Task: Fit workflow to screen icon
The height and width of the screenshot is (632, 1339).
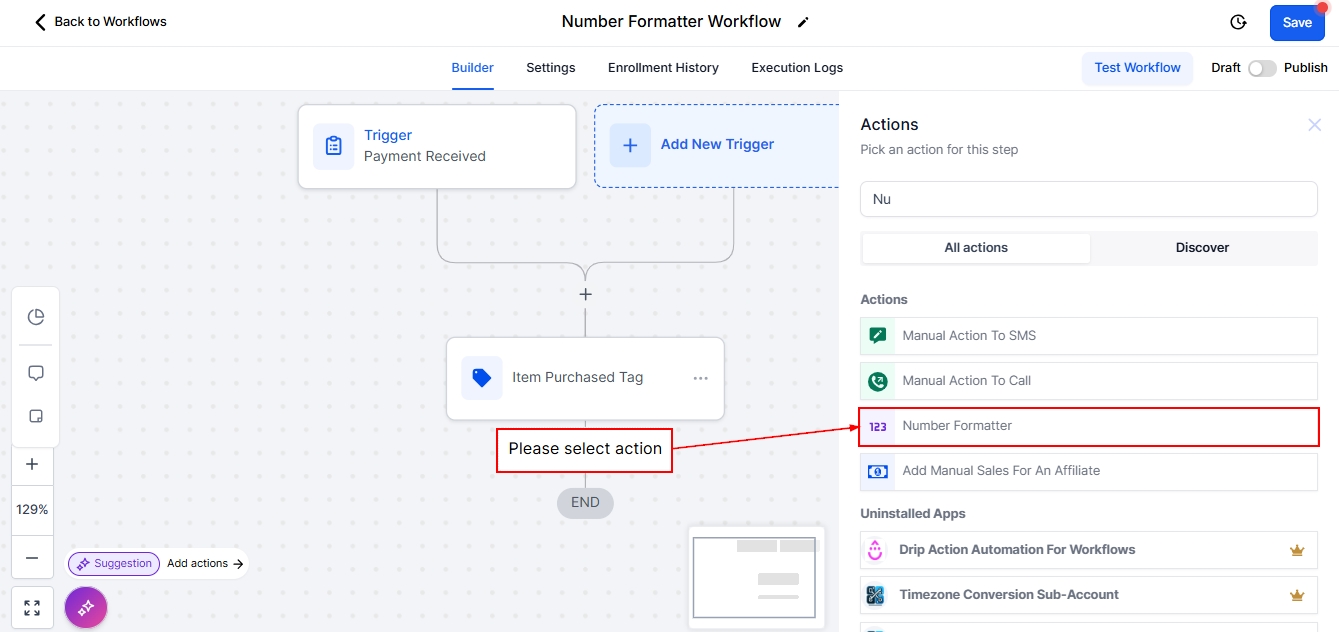Action: point(32,607)
